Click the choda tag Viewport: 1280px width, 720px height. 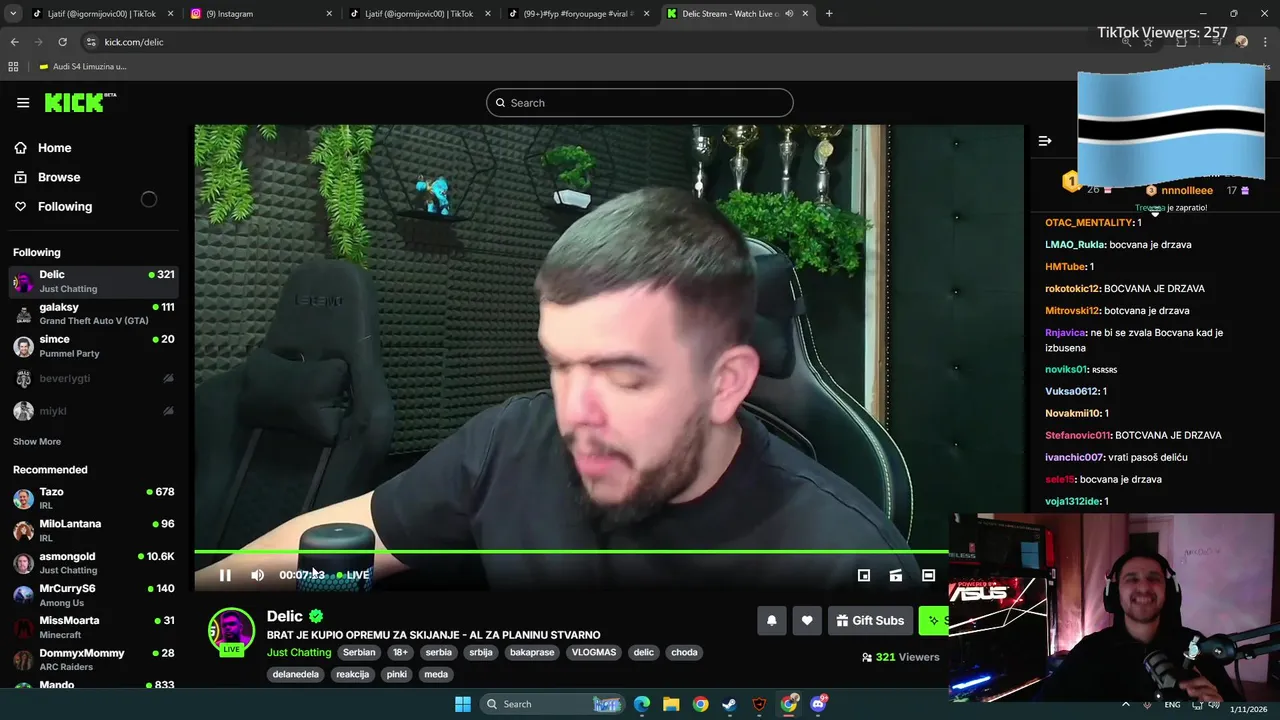[684, 652]
